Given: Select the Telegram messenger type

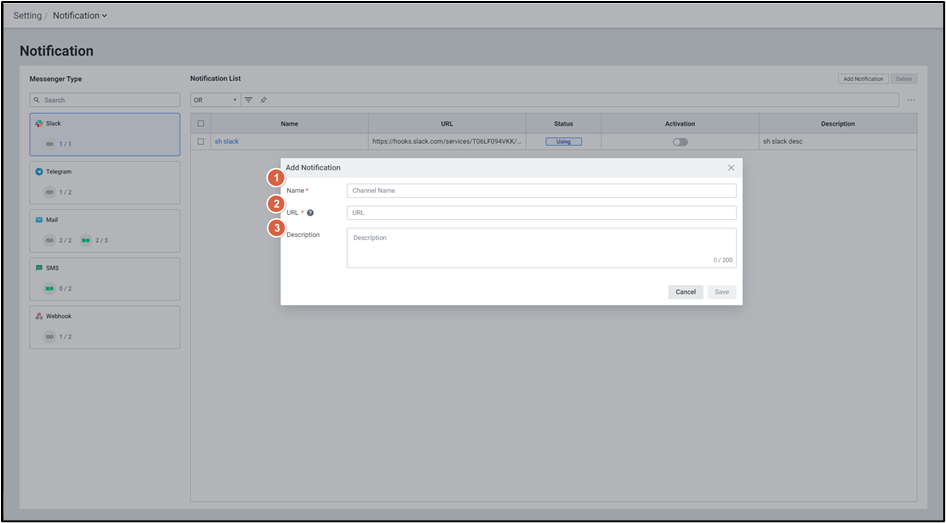Looking at the screenshot, I should click(x=105, y=183).
